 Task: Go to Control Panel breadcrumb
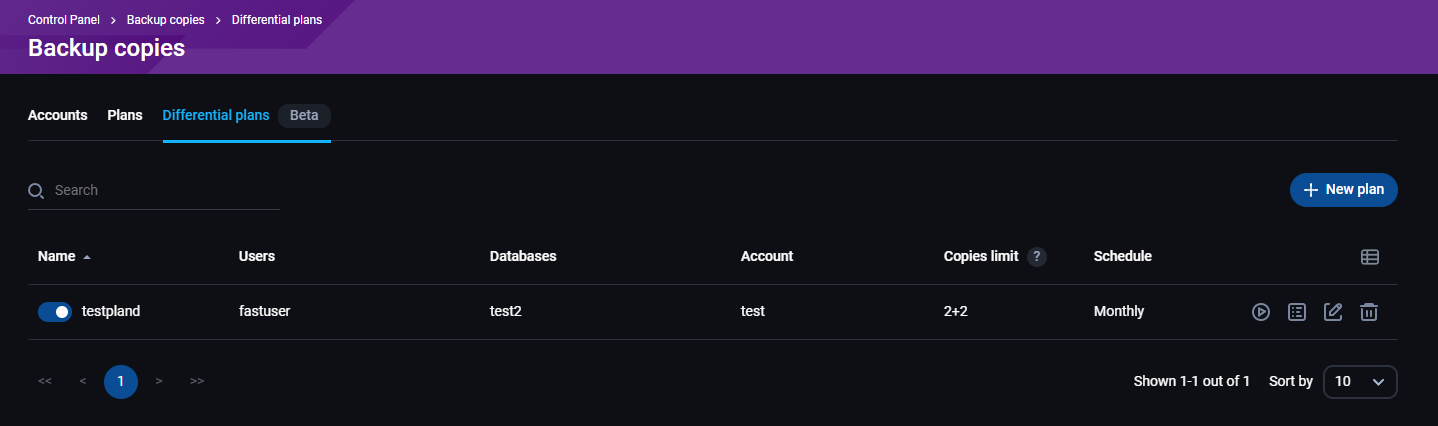point(64,20)
